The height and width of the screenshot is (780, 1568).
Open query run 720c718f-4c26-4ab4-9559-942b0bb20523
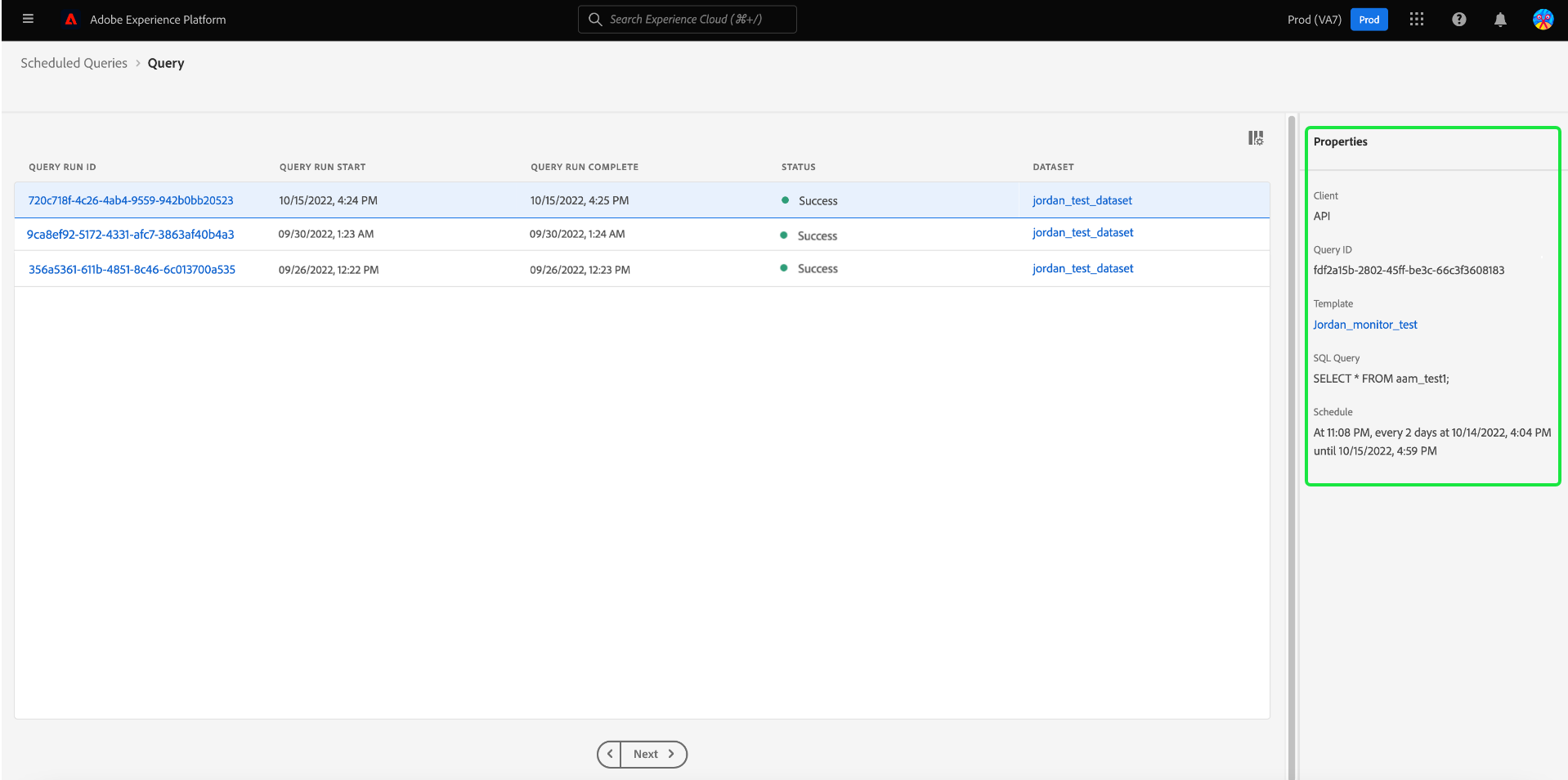(x=131, y=200)
